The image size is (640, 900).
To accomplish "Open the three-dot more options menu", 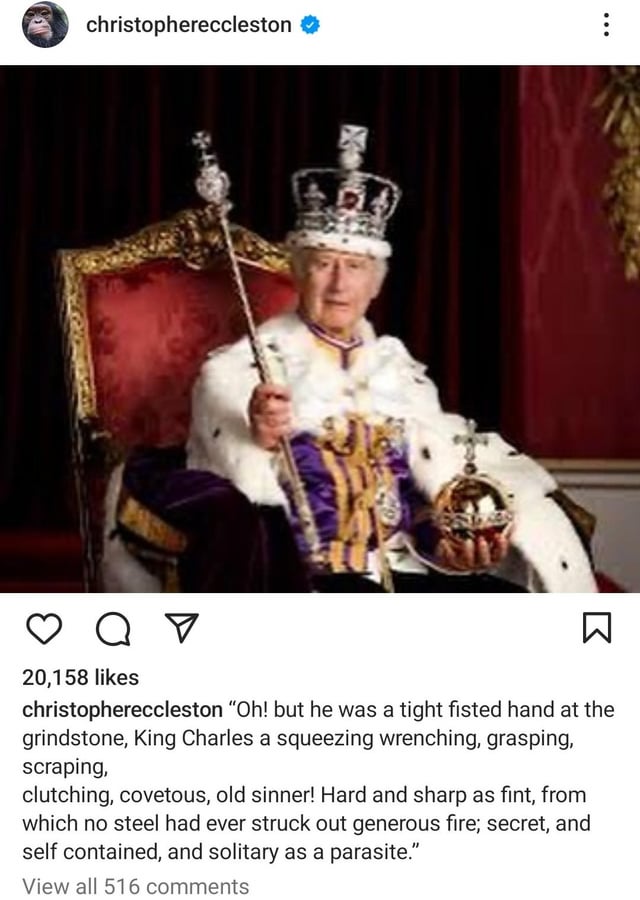I will point(606,25).
